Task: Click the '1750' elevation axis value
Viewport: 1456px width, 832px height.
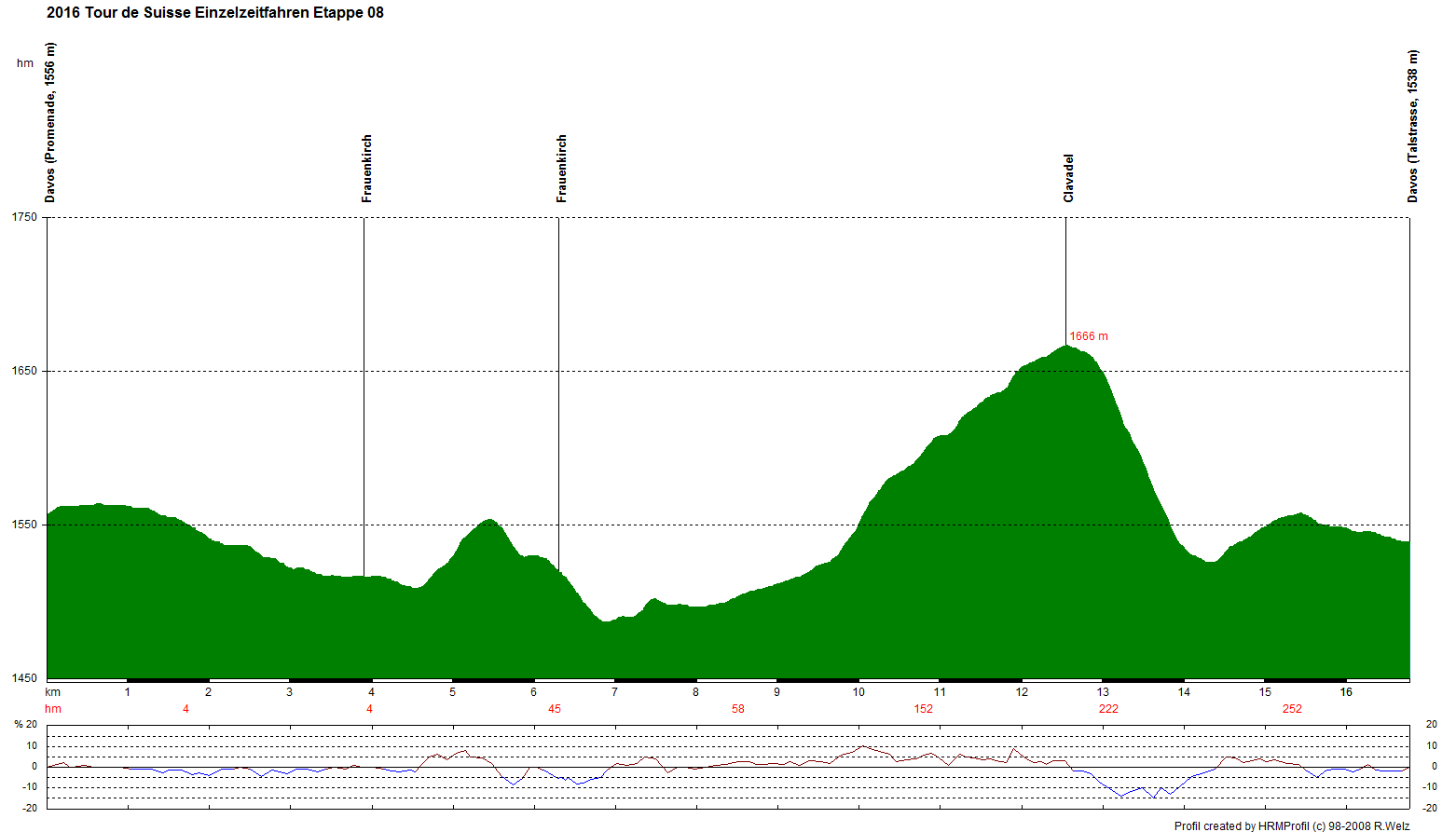Action: click(x=25, y=217)
